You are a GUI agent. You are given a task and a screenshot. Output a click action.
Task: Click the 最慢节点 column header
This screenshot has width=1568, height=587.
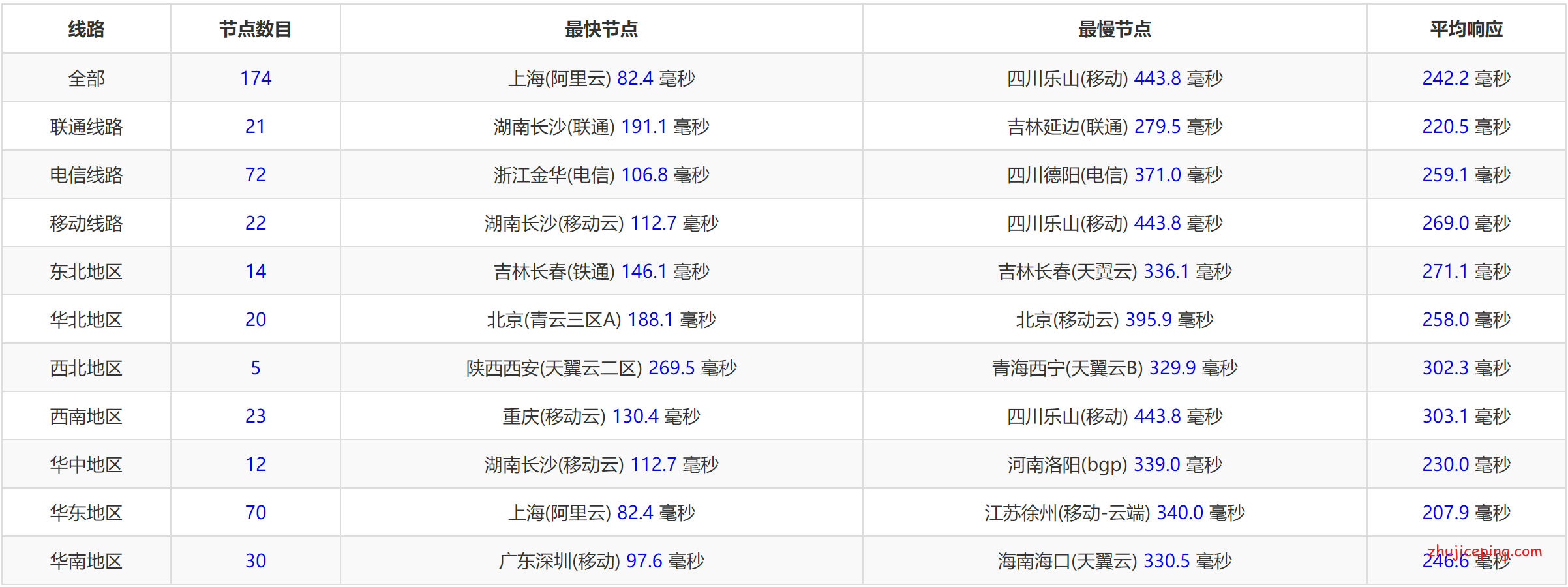click(1115, 29)
